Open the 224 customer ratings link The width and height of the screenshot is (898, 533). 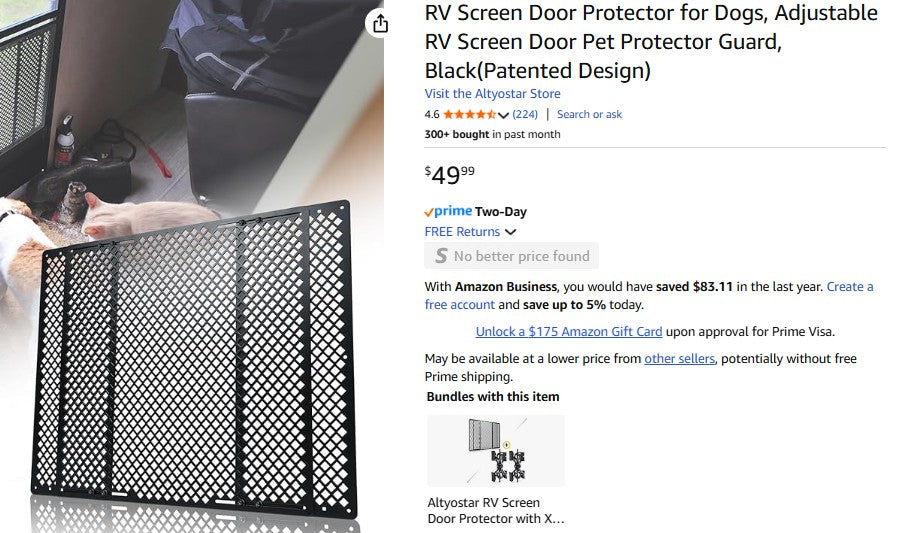coord(525,115)
